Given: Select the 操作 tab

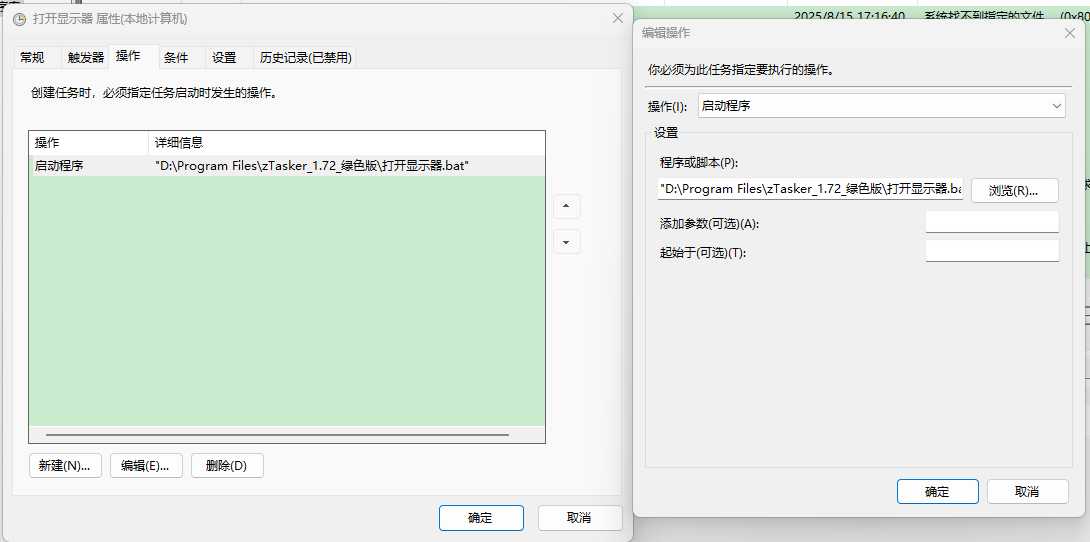Looking at the screenshot, I should (133, 56).
